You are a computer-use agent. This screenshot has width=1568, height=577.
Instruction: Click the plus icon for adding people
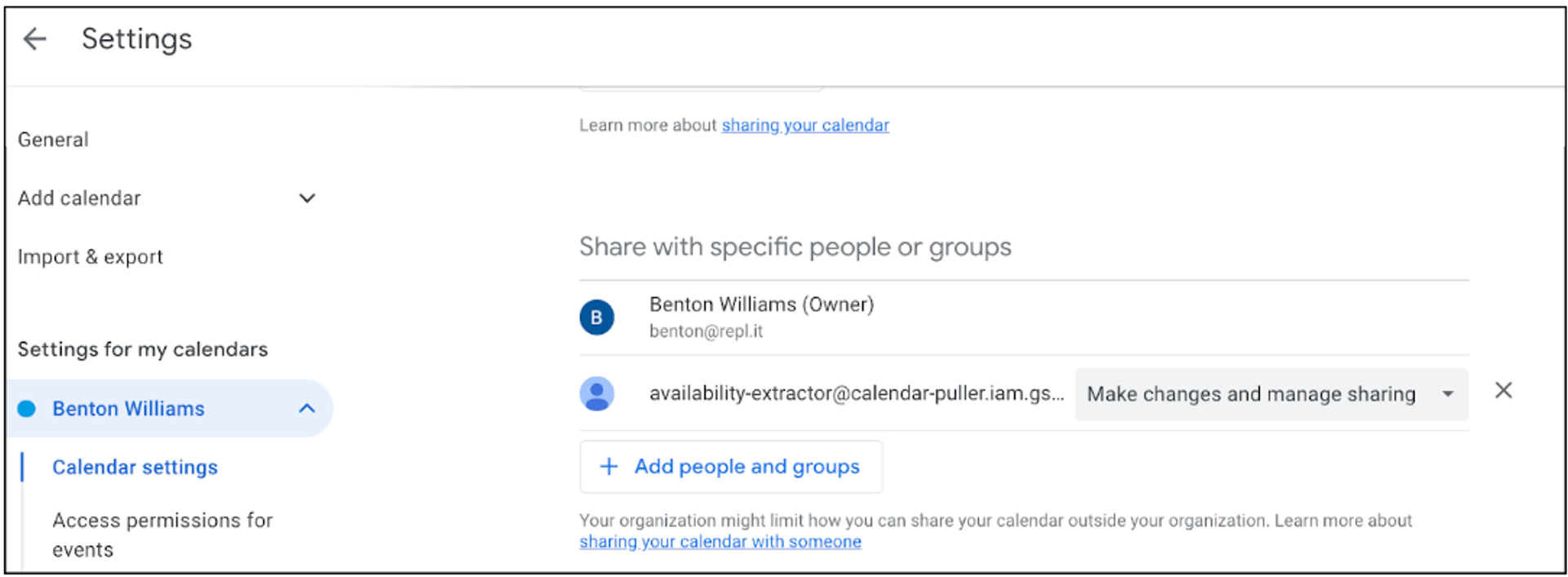609,466
